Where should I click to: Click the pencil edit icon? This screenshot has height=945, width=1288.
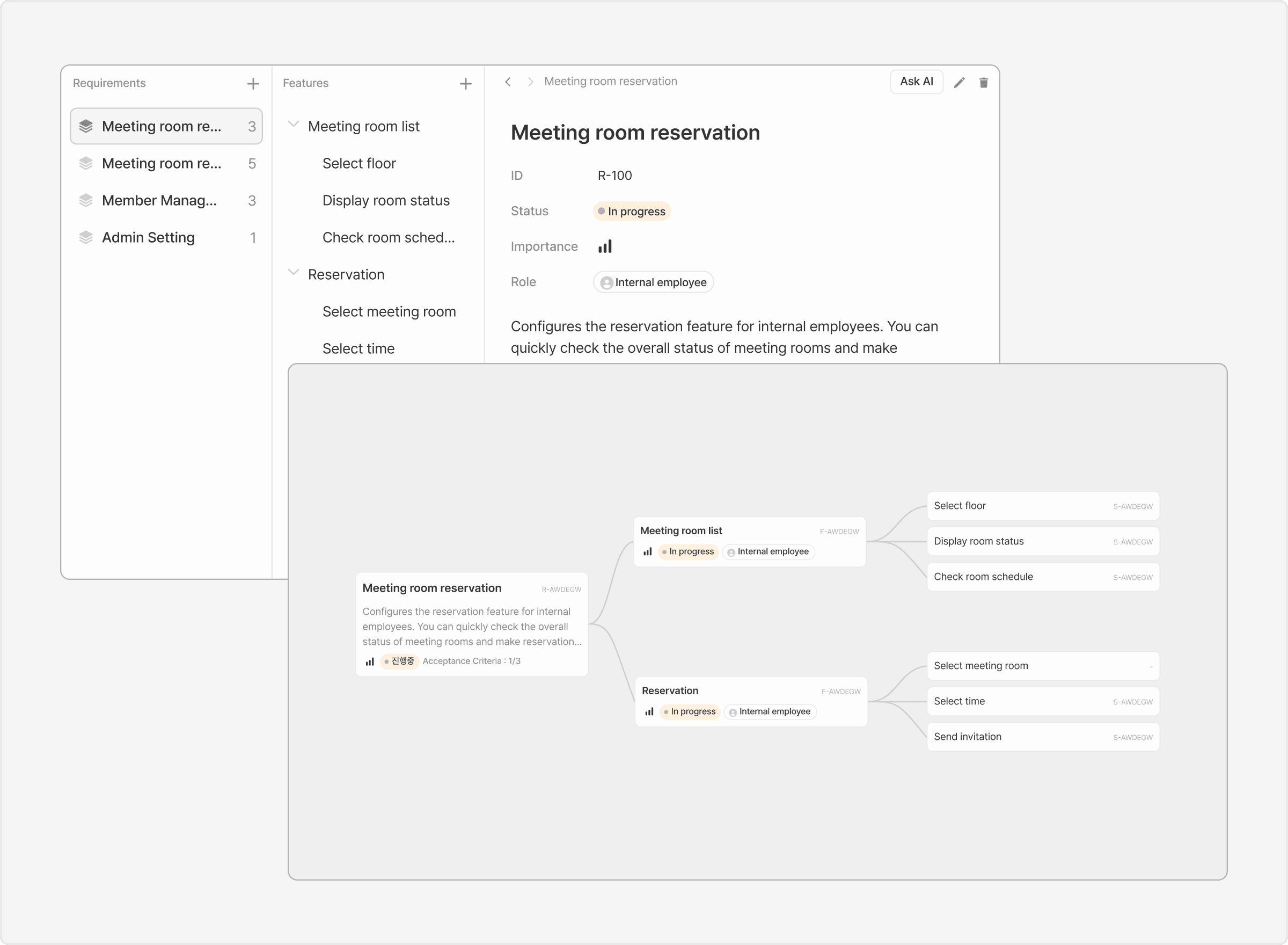(959, 83)
